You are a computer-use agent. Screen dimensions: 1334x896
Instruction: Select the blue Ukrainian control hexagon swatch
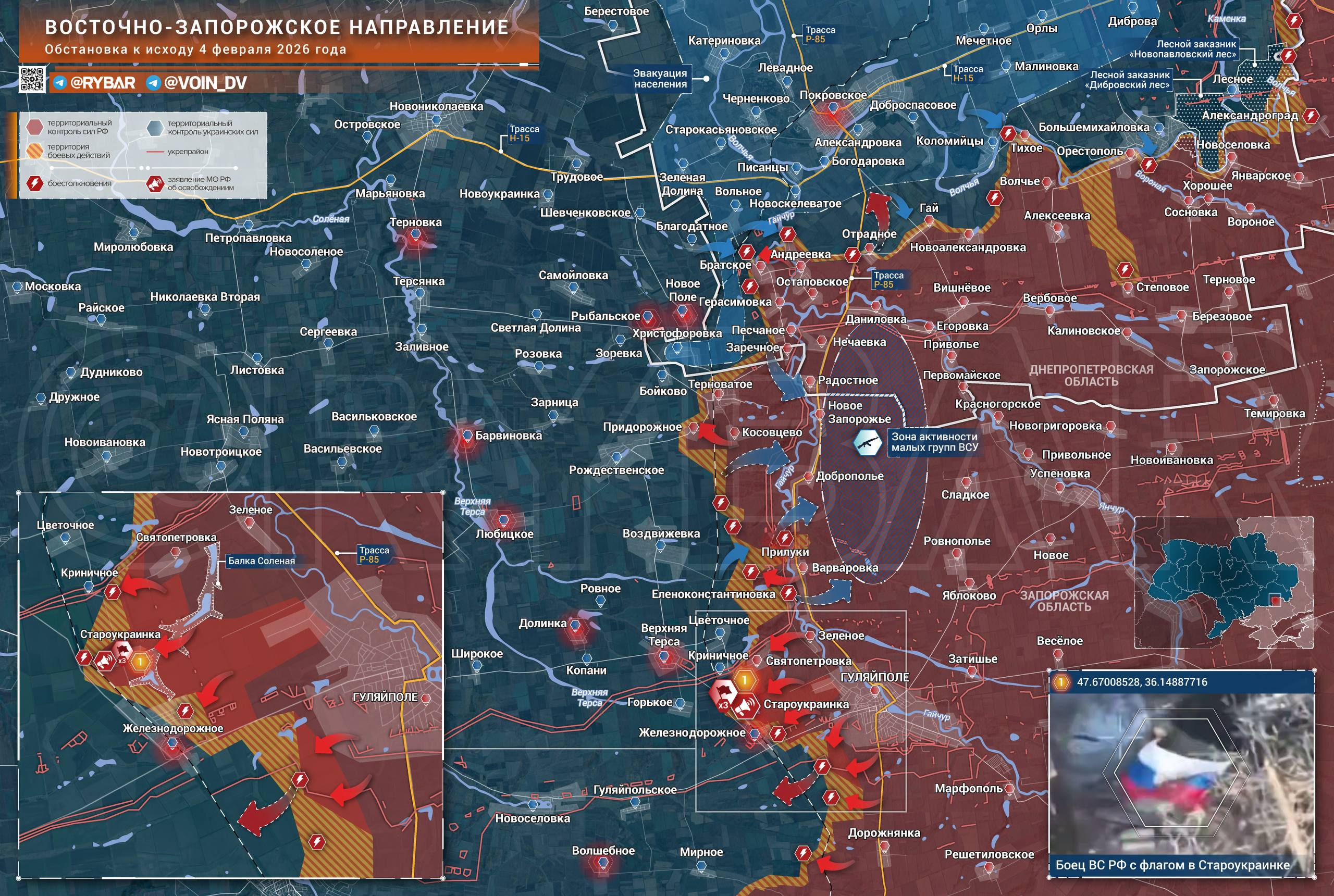154,128
